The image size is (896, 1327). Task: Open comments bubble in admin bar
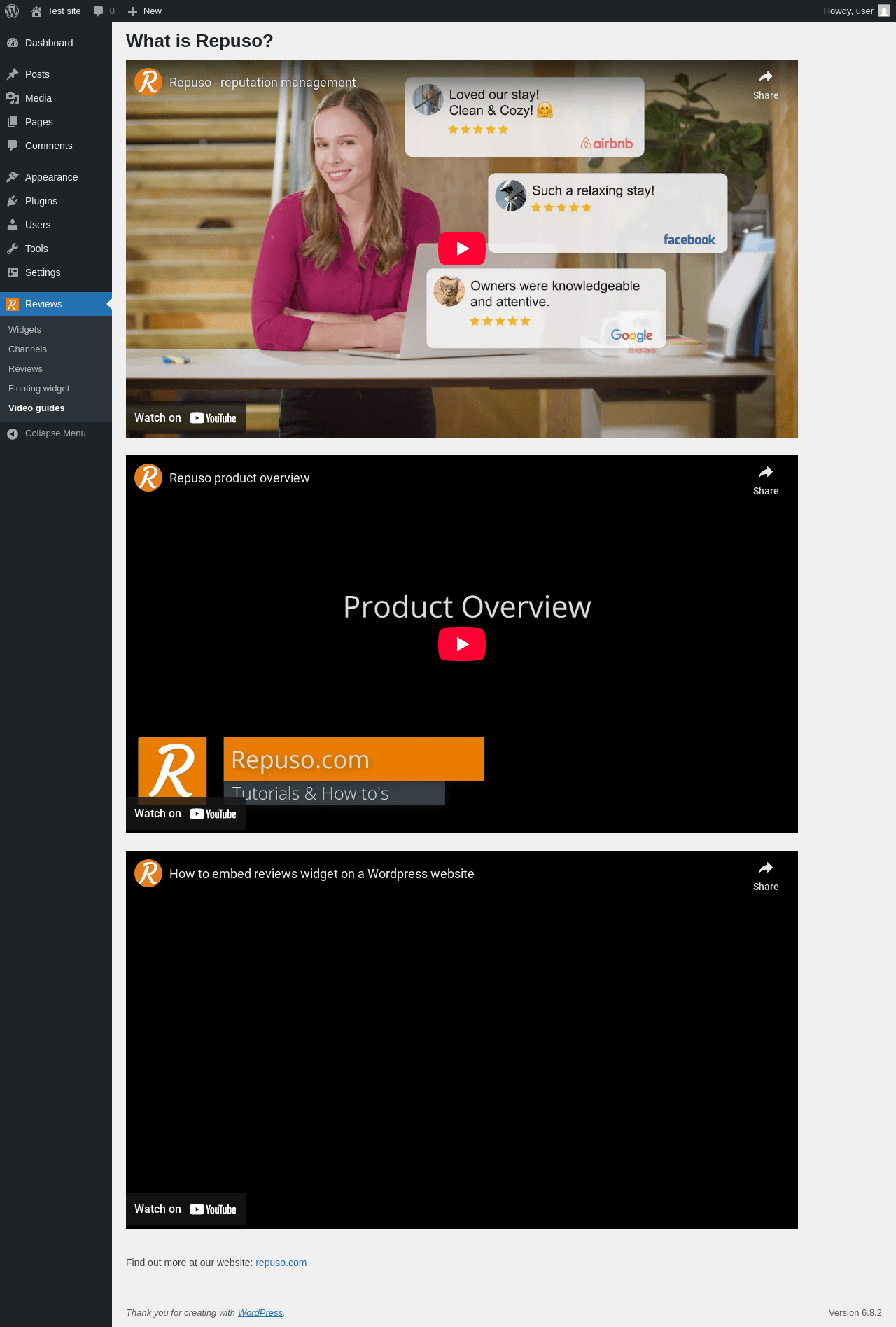coord(104,11)
